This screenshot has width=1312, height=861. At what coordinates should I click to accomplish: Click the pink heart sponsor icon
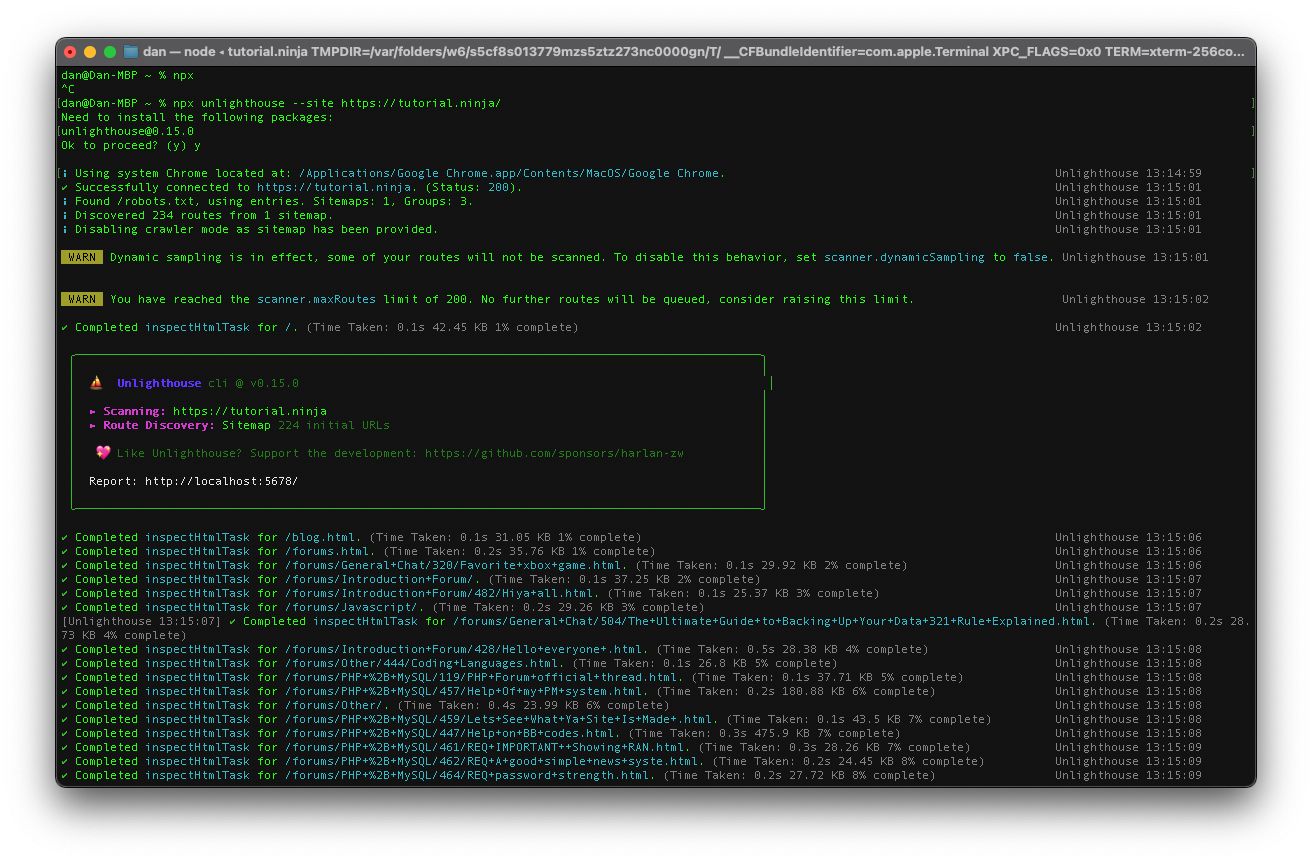[103, 453]
